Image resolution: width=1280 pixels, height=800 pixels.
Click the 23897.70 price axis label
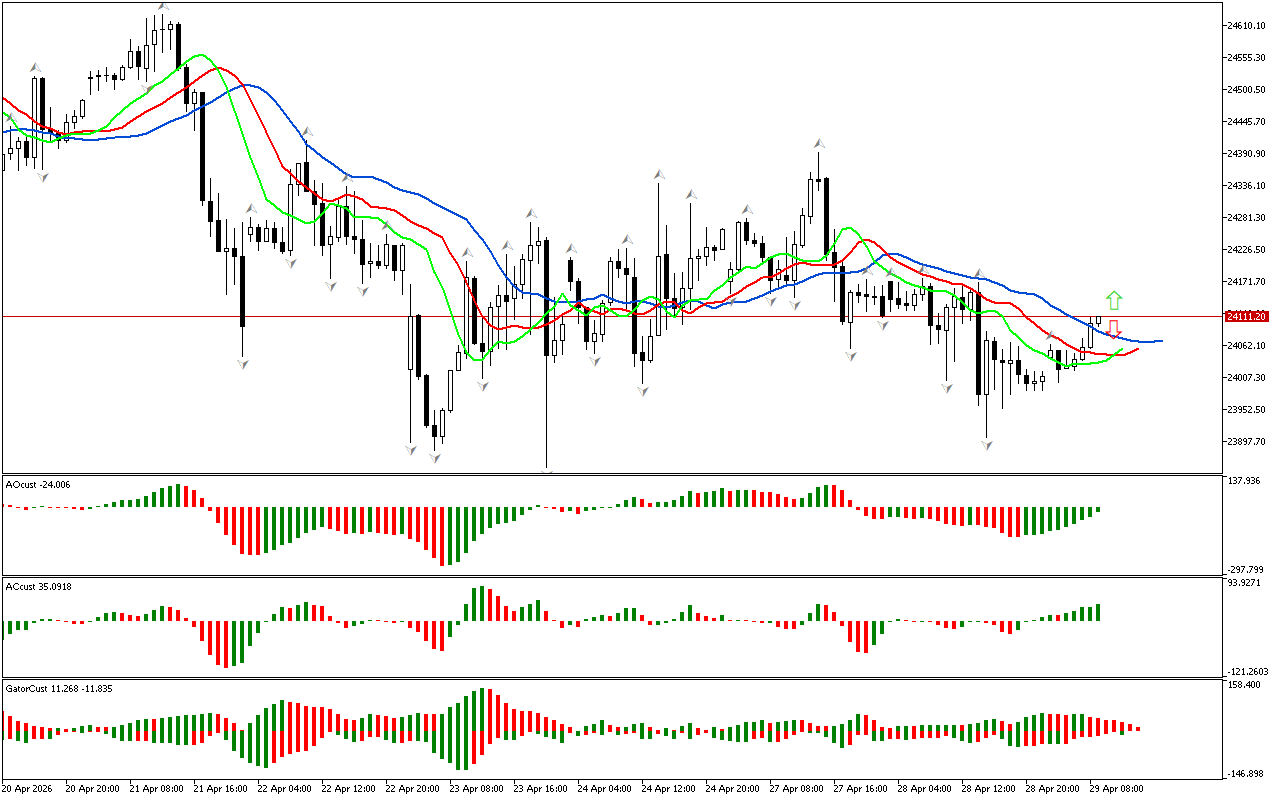pyautogui.click(x=1246, y=442)
